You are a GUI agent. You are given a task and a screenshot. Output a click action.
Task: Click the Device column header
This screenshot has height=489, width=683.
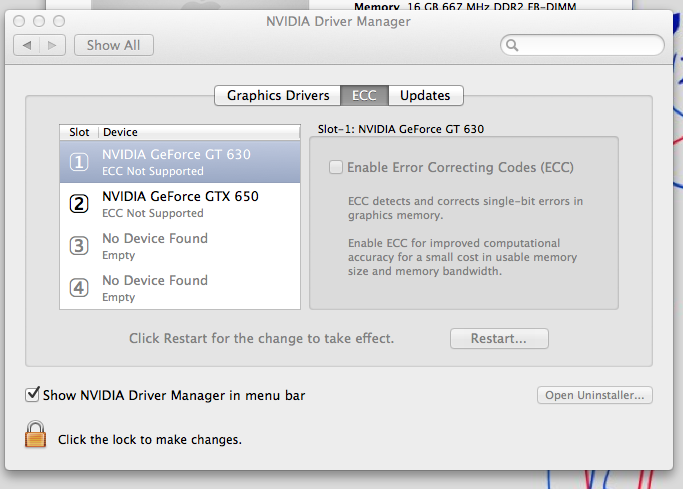coord(198,132)
